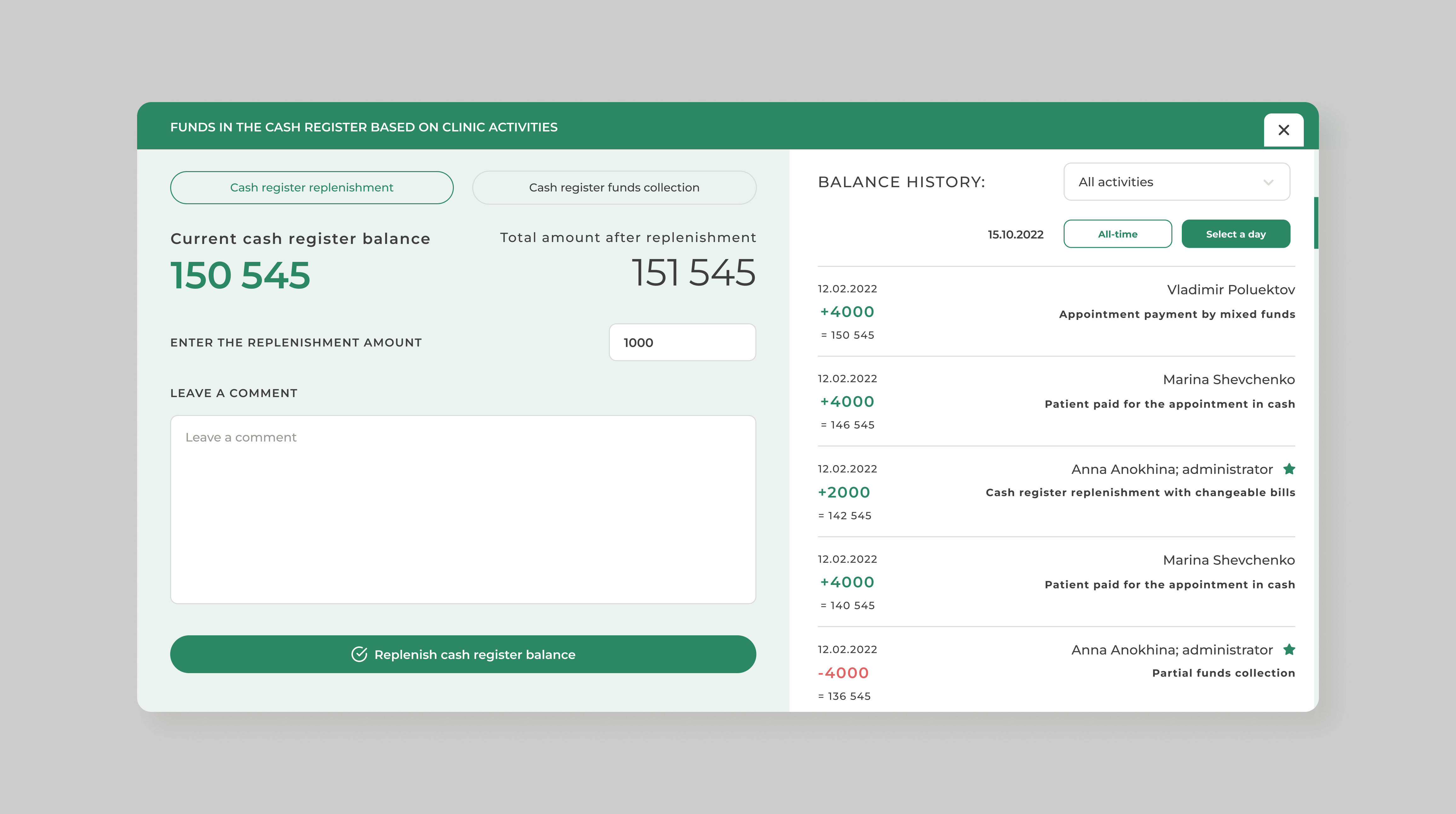Viewport: 1456px width, 814px height.
Task: Click checkmark icon on Replenish button
Action: [359, 654]
